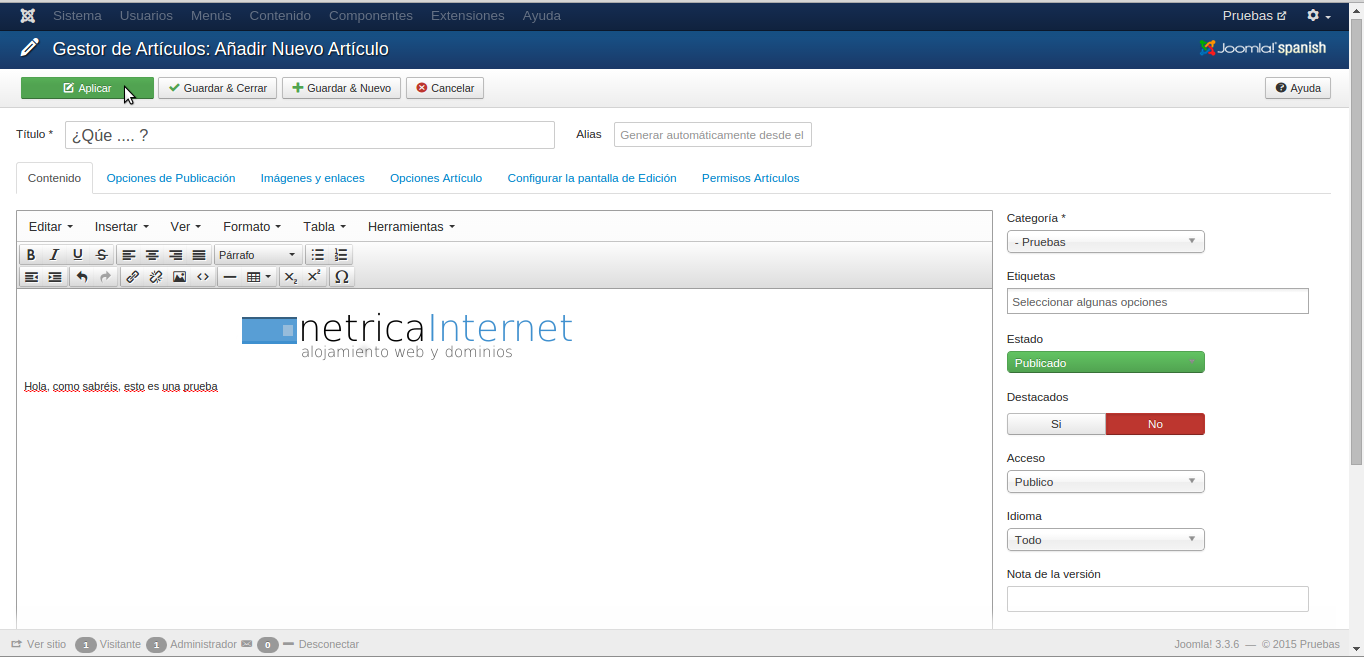Open the Sistema menu
The width and height of the screenshot is (1364, 657).
point(77,16)
